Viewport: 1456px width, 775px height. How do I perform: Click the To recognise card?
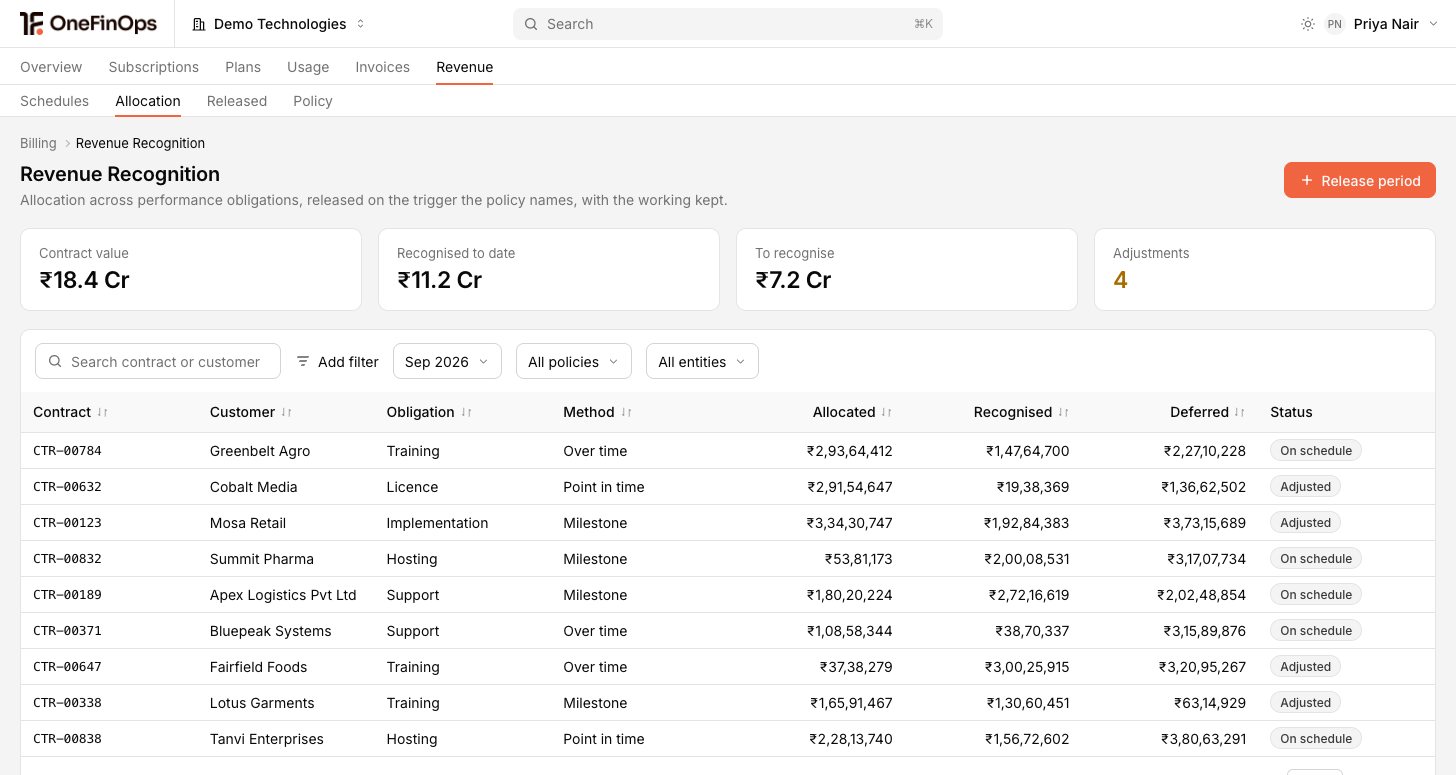tap(907, 270)
